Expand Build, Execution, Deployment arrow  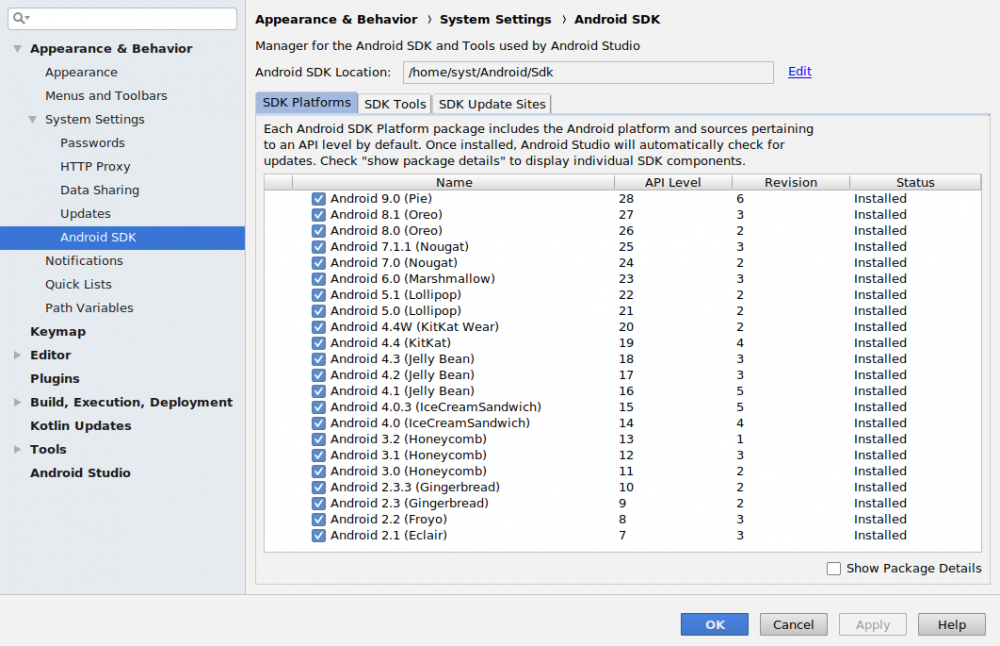click(x=17, y=402)
